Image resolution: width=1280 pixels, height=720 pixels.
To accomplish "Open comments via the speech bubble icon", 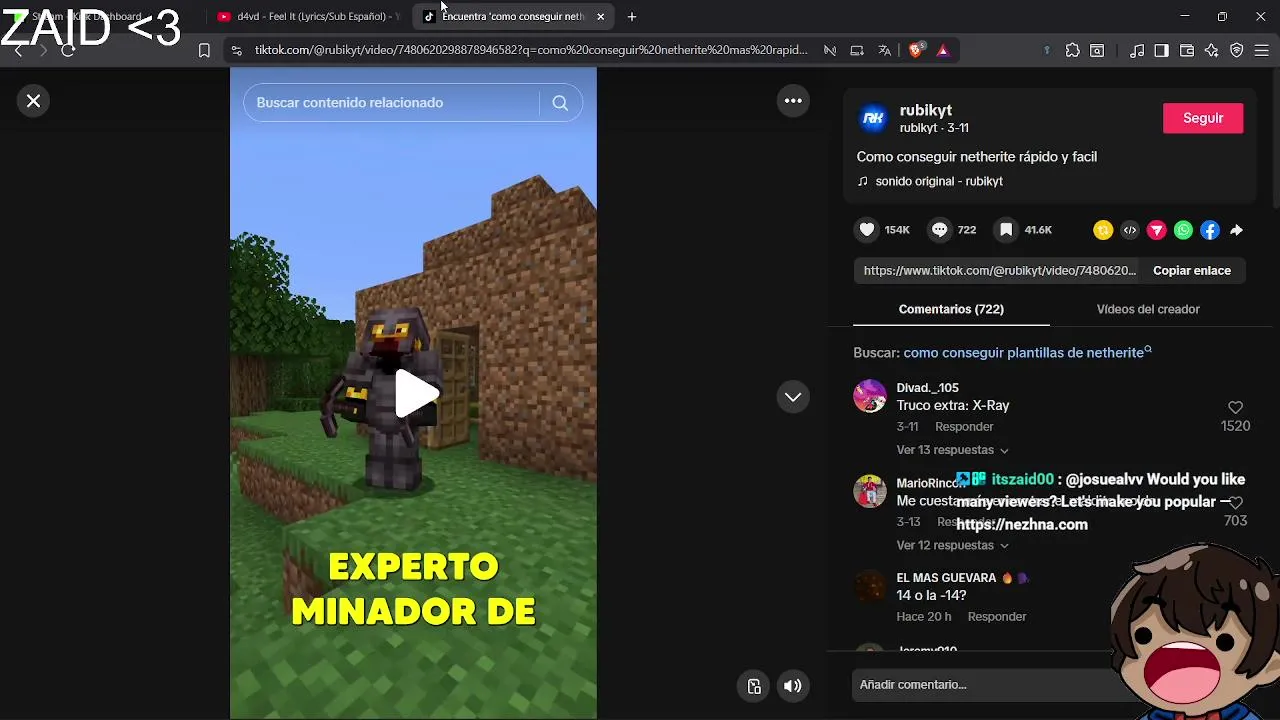I will point(939,230).
